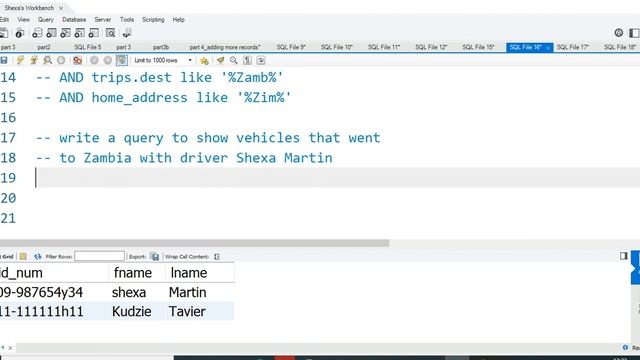Open the preferences gear icon

click(619, 33)
